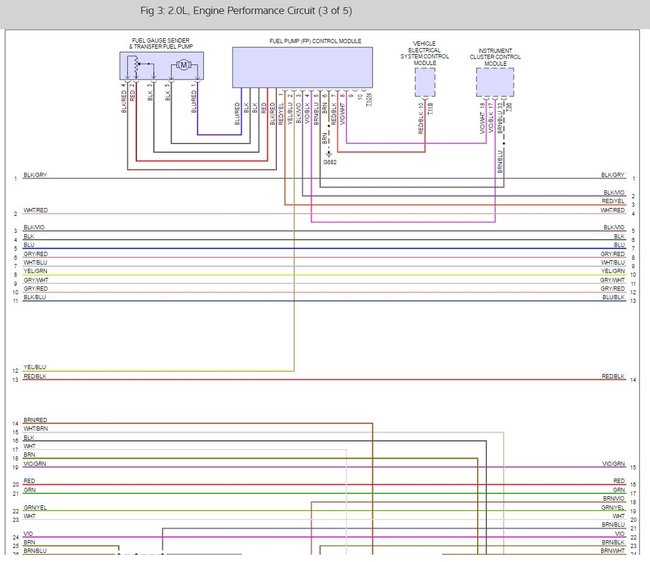650x562 pixels.
Task: Click the 'BLK/RED 4' sender pin label
Action: click(x=124, y=98)
